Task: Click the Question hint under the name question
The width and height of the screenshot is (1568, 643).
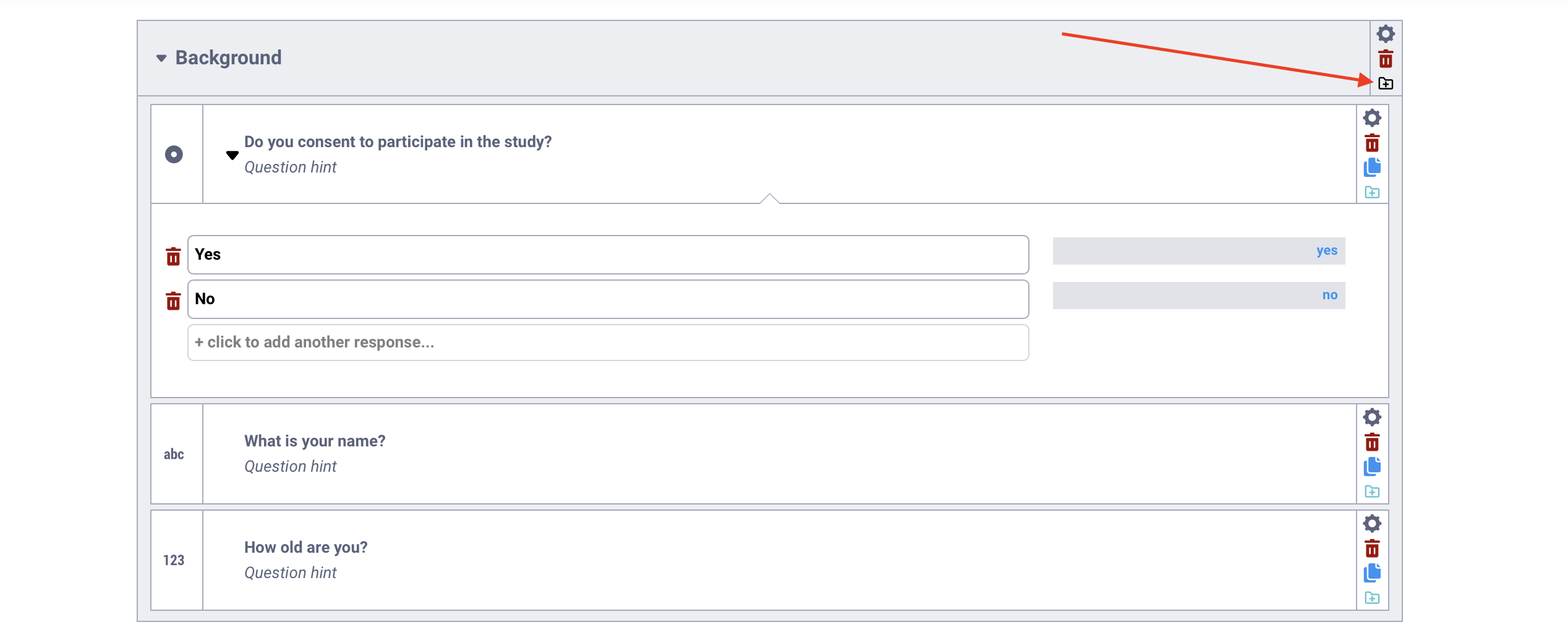Action: pyautogui.click(x=290, y=466)
